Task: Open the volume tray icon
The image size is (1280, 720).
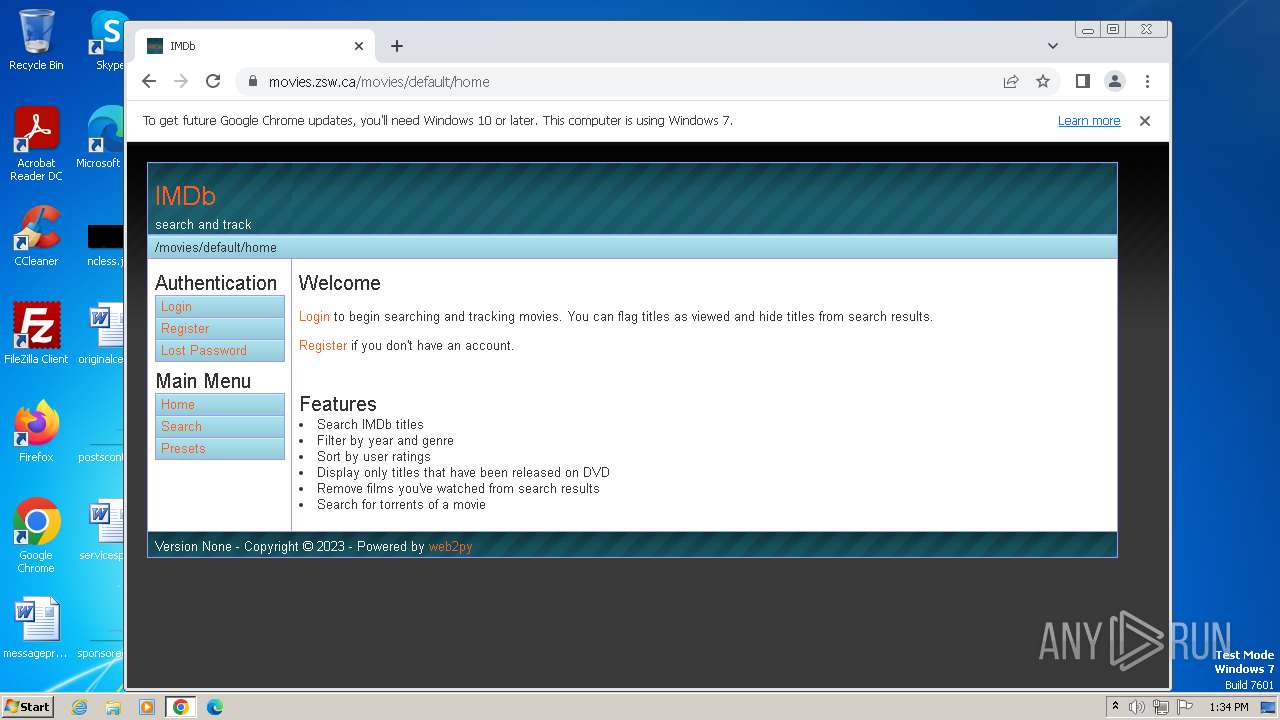Action: pyautogui.click(x=1137, y=707)
